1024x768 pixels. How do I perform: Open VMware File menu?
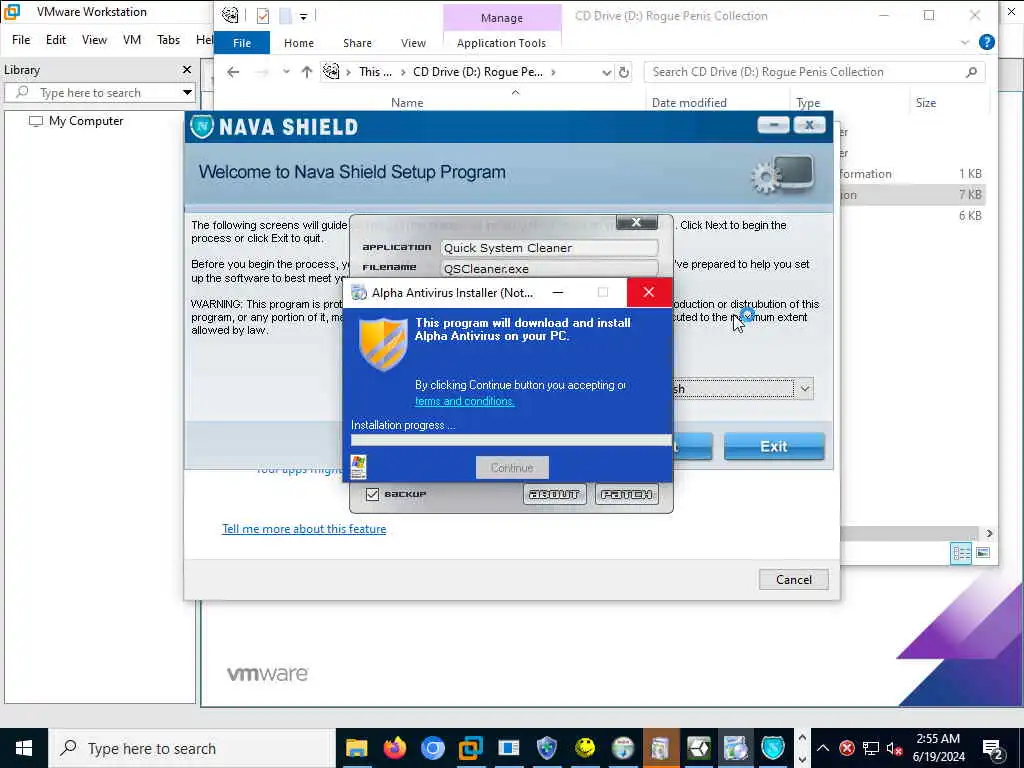(21, 40)
